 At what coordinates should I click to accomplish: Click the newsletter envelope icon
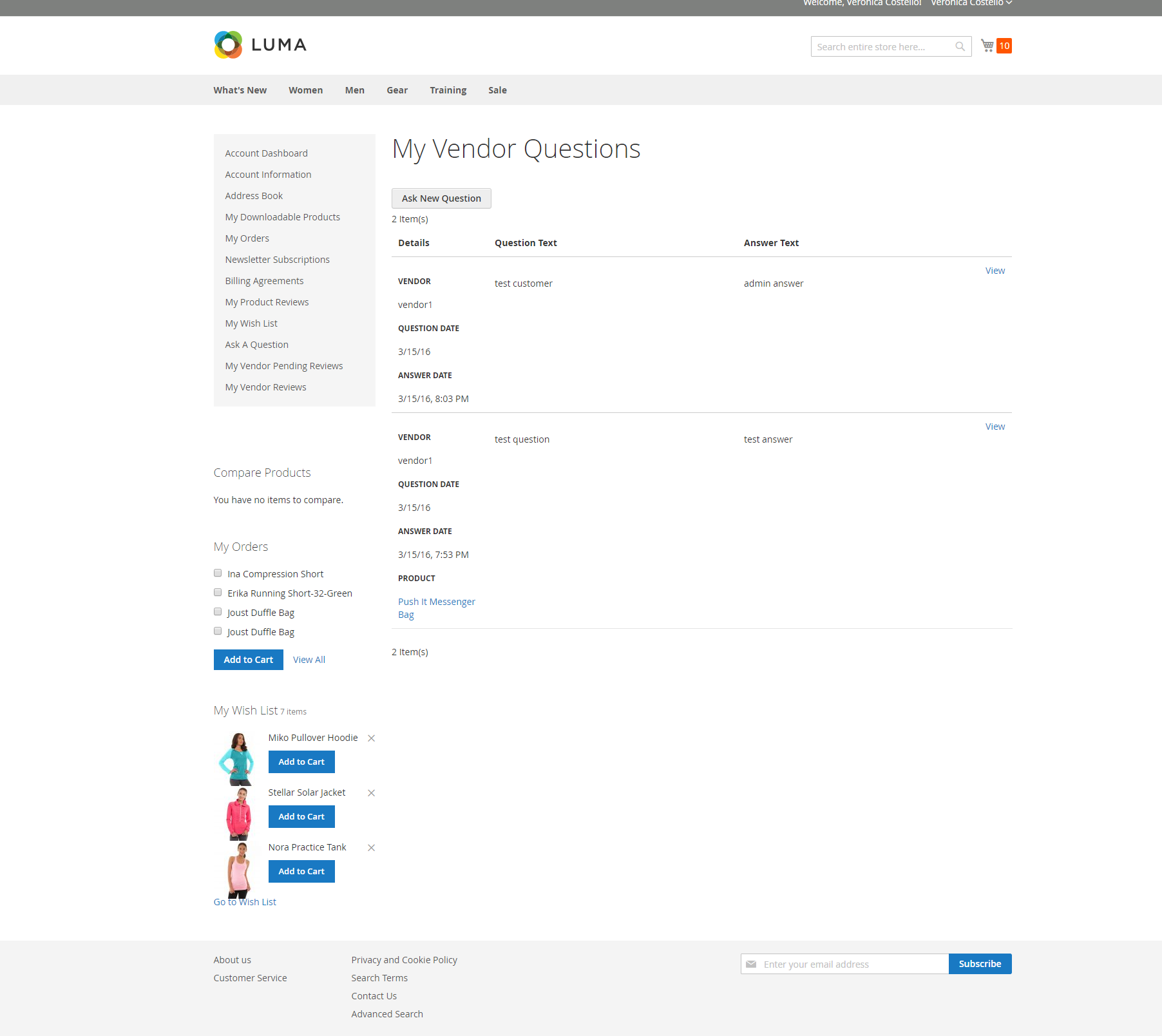(x=751, y=964)
